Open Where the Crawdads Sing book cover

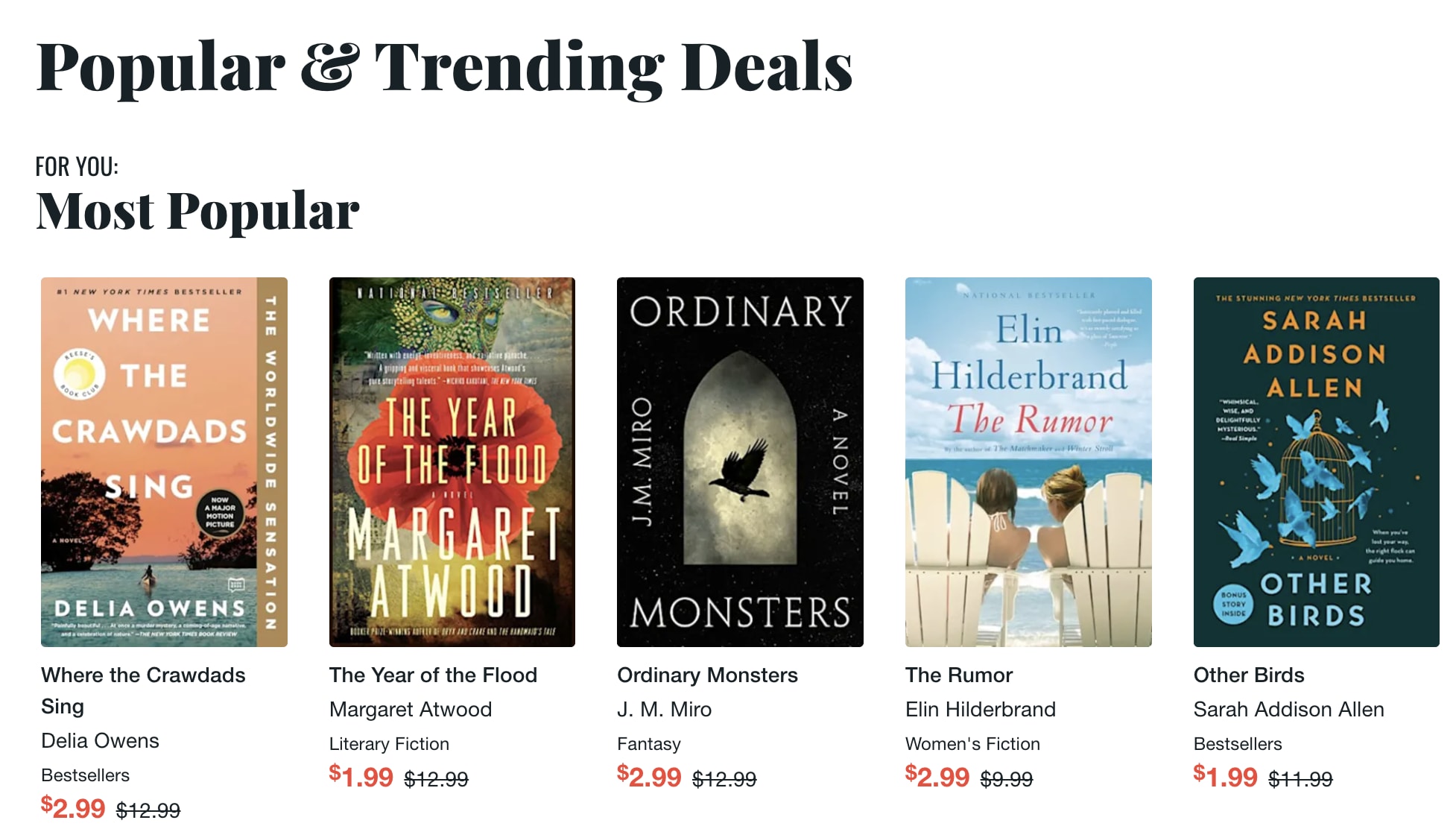coord(164,461)
